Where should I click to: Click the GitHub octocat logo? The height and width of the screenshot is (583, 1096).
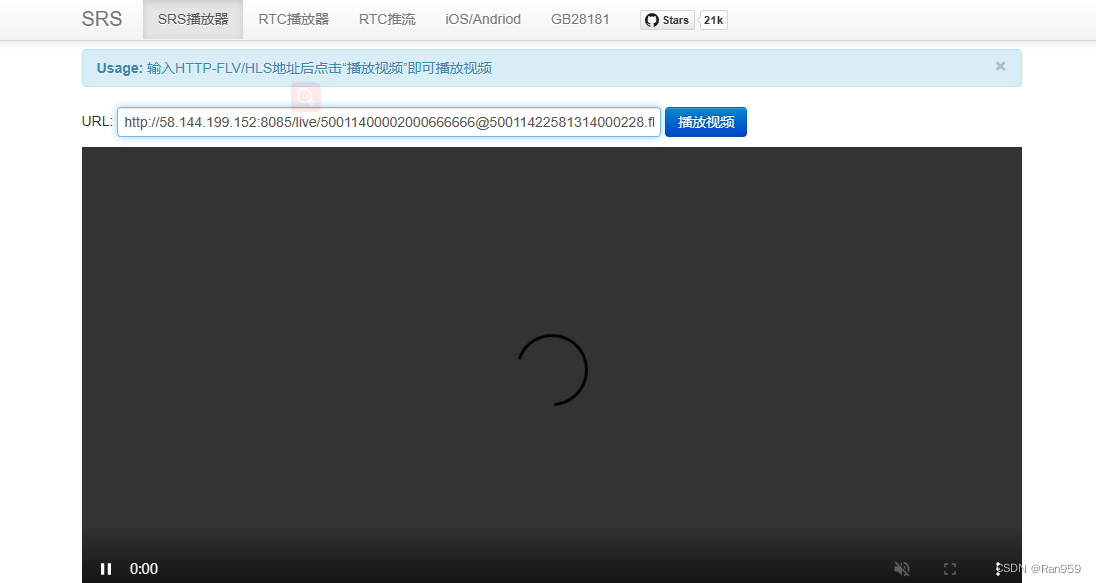(653, 19)
